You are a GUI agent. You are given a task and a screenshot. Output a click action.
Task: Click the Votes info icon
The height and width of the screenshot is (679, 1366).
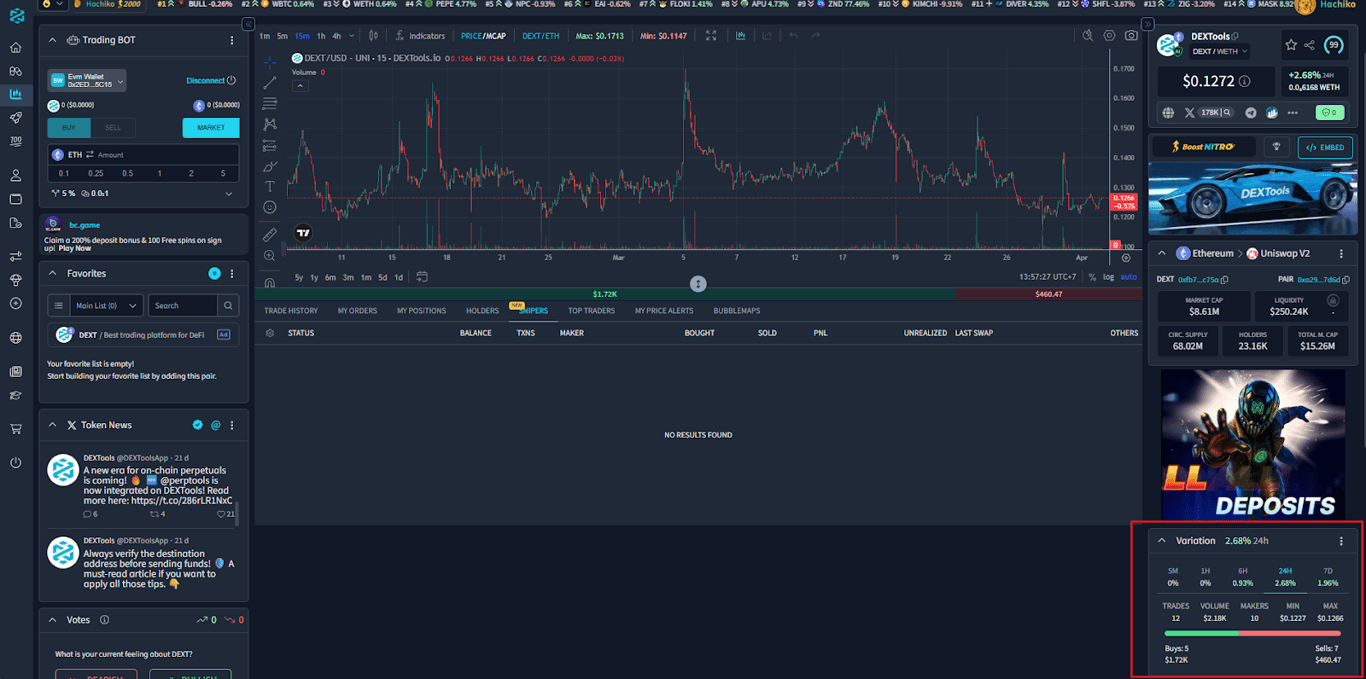(105, 620)
